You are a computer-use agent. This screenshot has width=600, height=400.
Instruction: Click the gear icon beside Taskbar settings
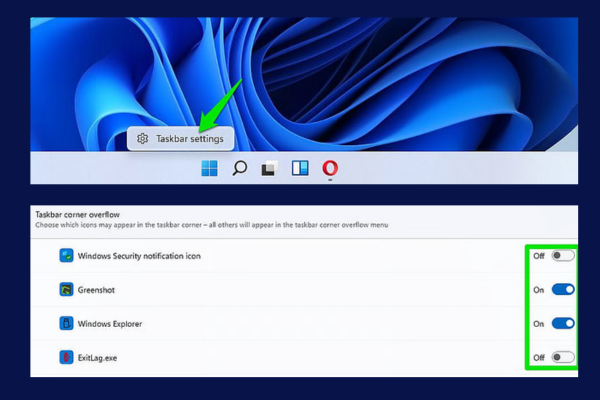pos(142,139)
